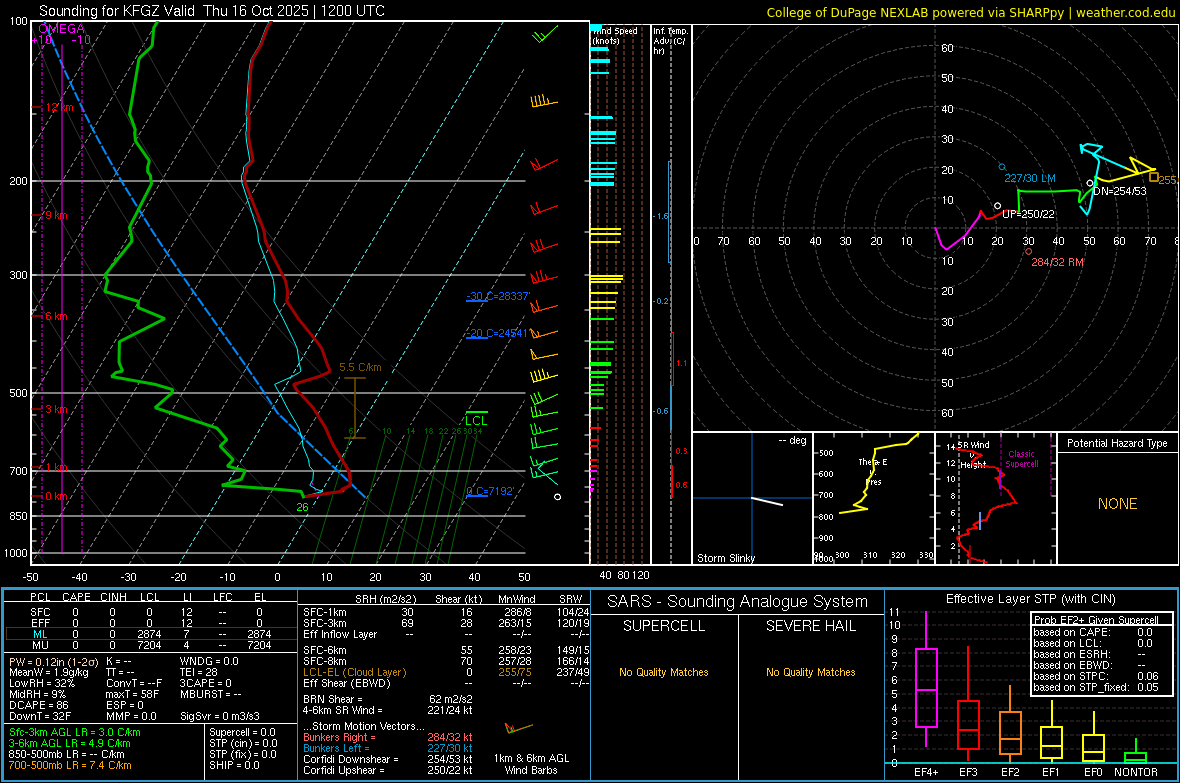Select the SFC parcel row

[x=151, y=612]
